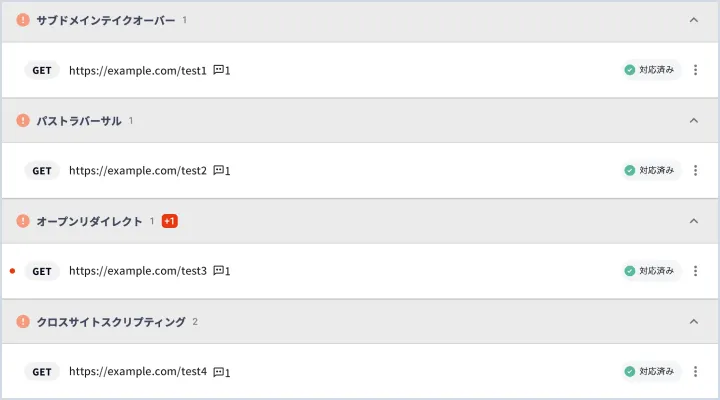Open the comment icon next to test4 URL
Screen dimensions: 720x400
[219, 371]
